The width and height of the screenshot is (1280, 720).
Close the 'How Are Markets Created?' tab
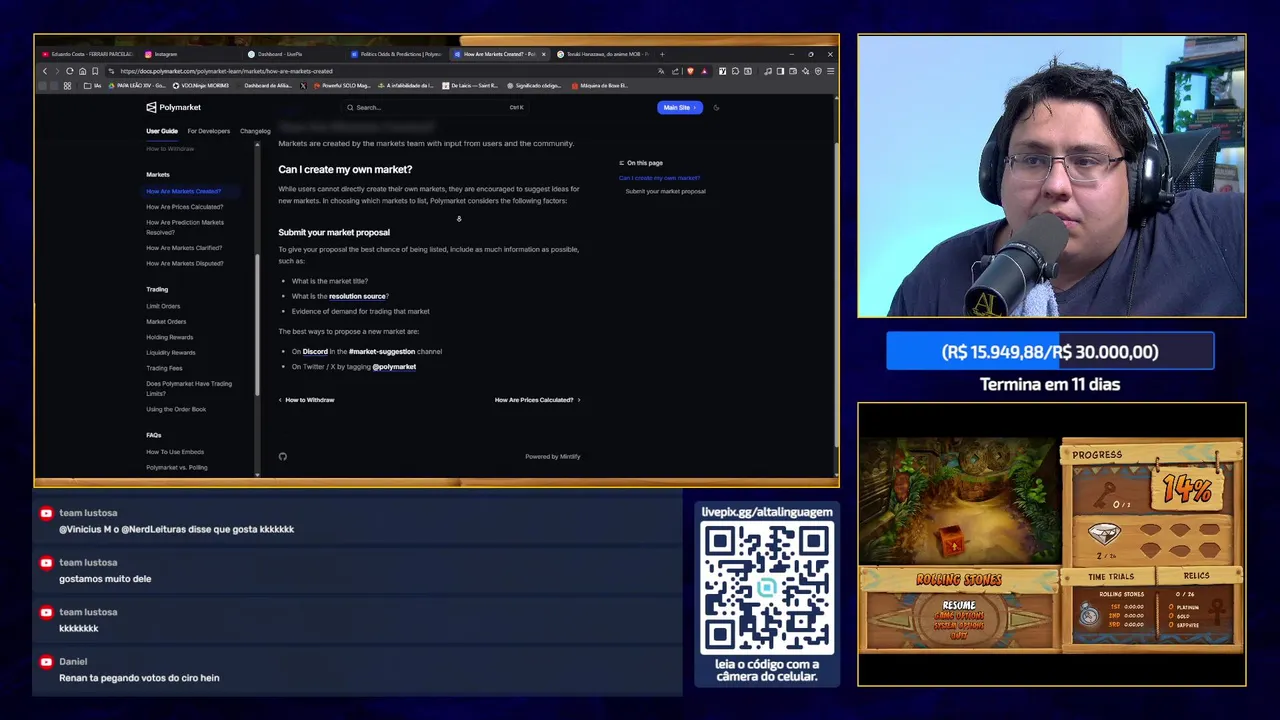tap(544, 54)
